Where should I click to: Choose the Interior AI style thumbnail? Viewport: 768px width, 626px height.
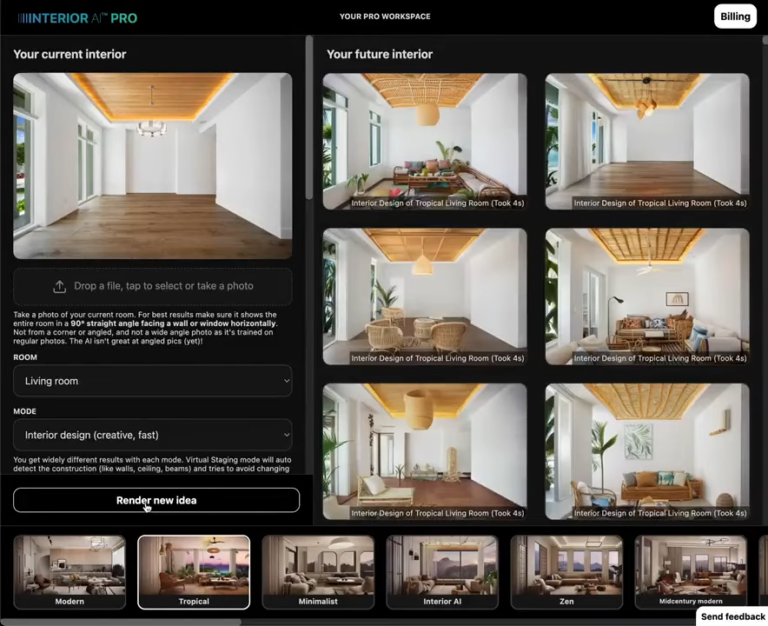tap(442, 572)
